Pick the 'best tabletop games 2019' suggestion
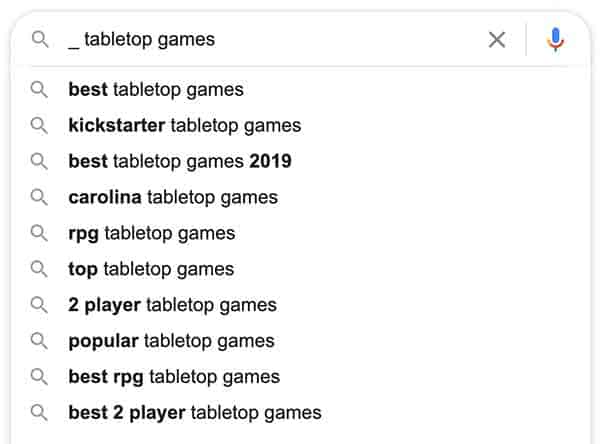600x444 pixels. pos(300,162)
